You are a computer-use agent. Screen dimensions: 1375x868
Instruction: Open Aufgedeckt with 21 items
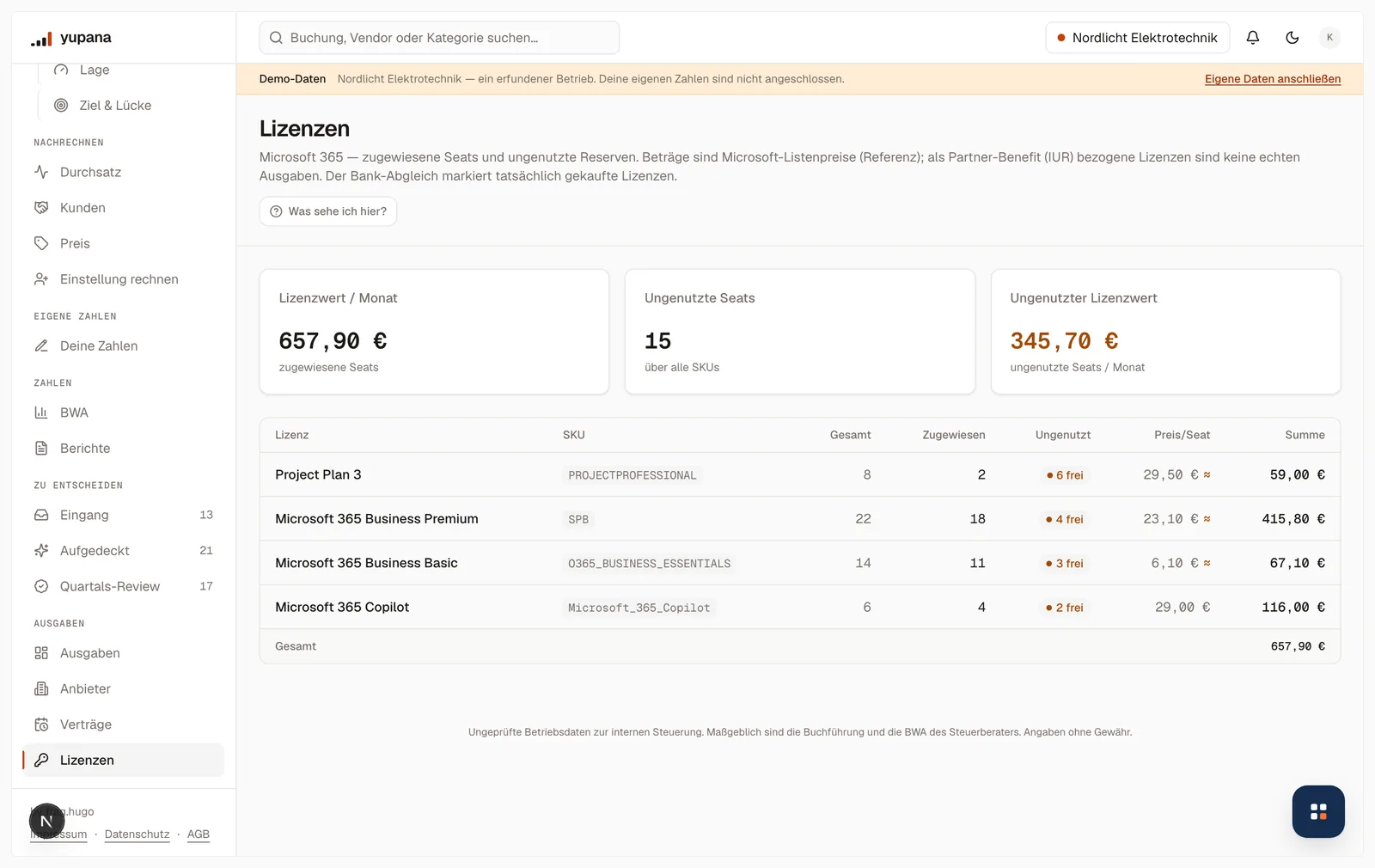(x=124, y=551)
